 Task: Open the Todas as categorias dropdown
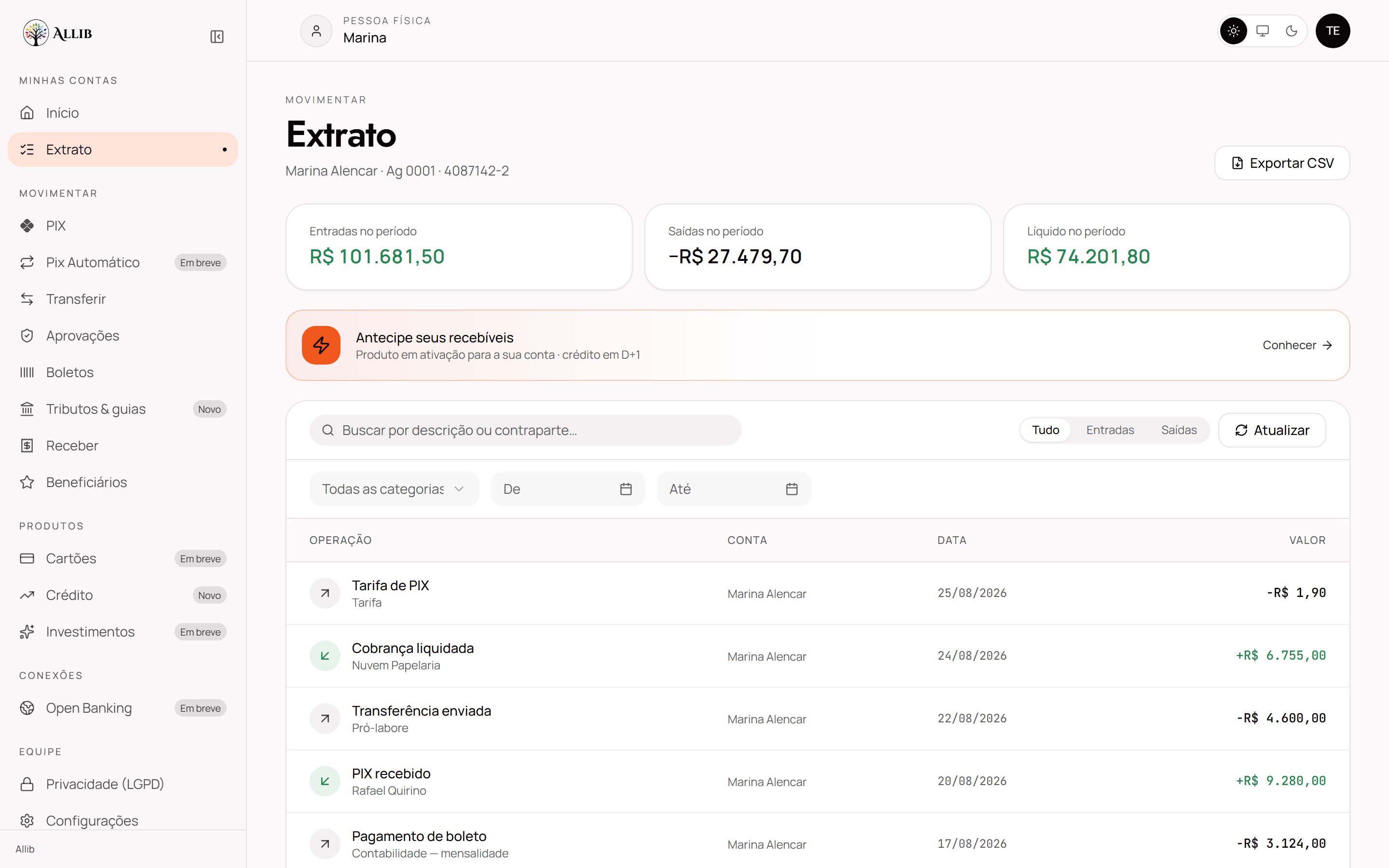[x=394, y=489]
